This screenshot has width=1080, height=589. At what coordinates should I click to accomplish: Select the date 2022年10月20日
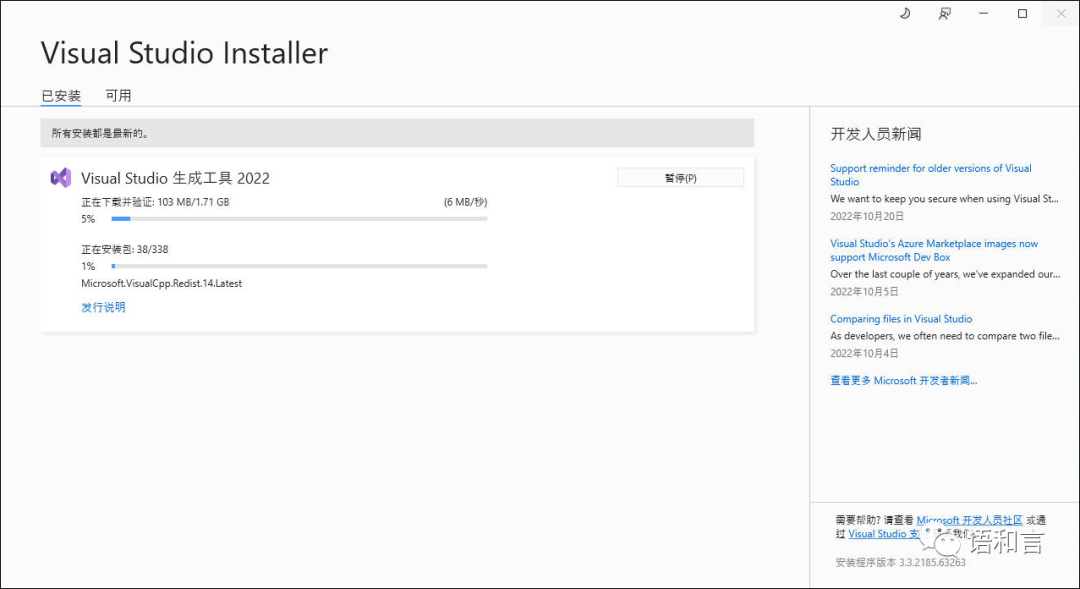[x=866, y=216]
